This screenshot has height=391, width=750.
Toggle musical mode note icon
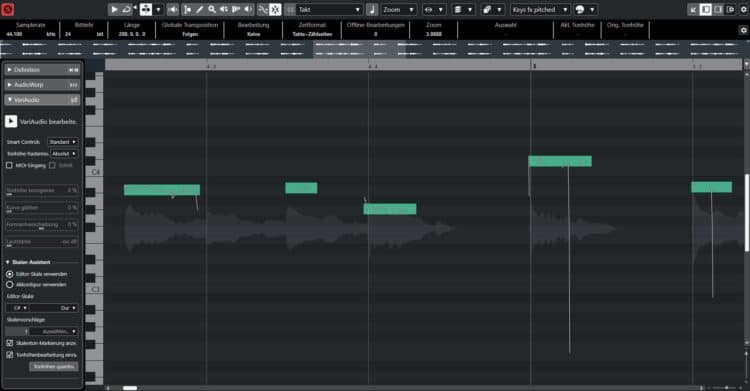[372, 10]
